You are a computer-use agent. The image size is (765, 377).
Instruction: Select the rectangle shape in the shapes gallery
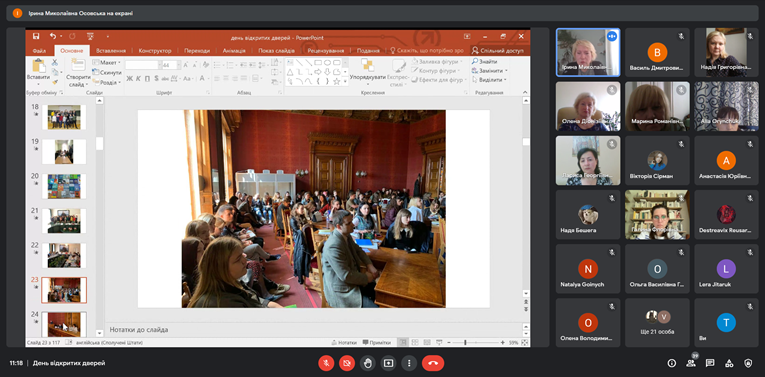318,62
